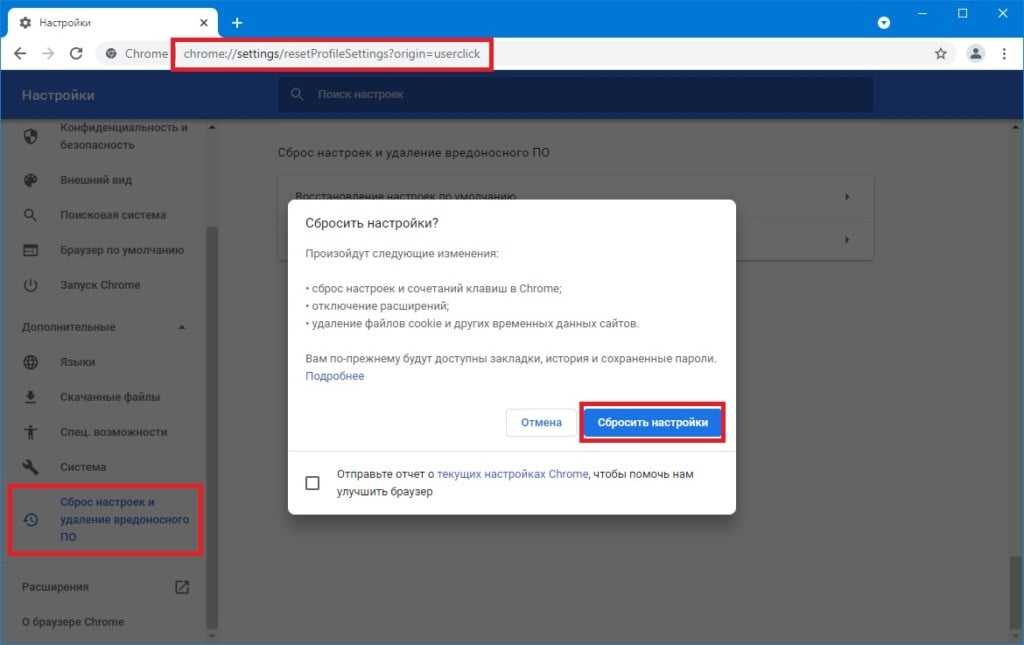Click the globe icon for Языки

30,362
